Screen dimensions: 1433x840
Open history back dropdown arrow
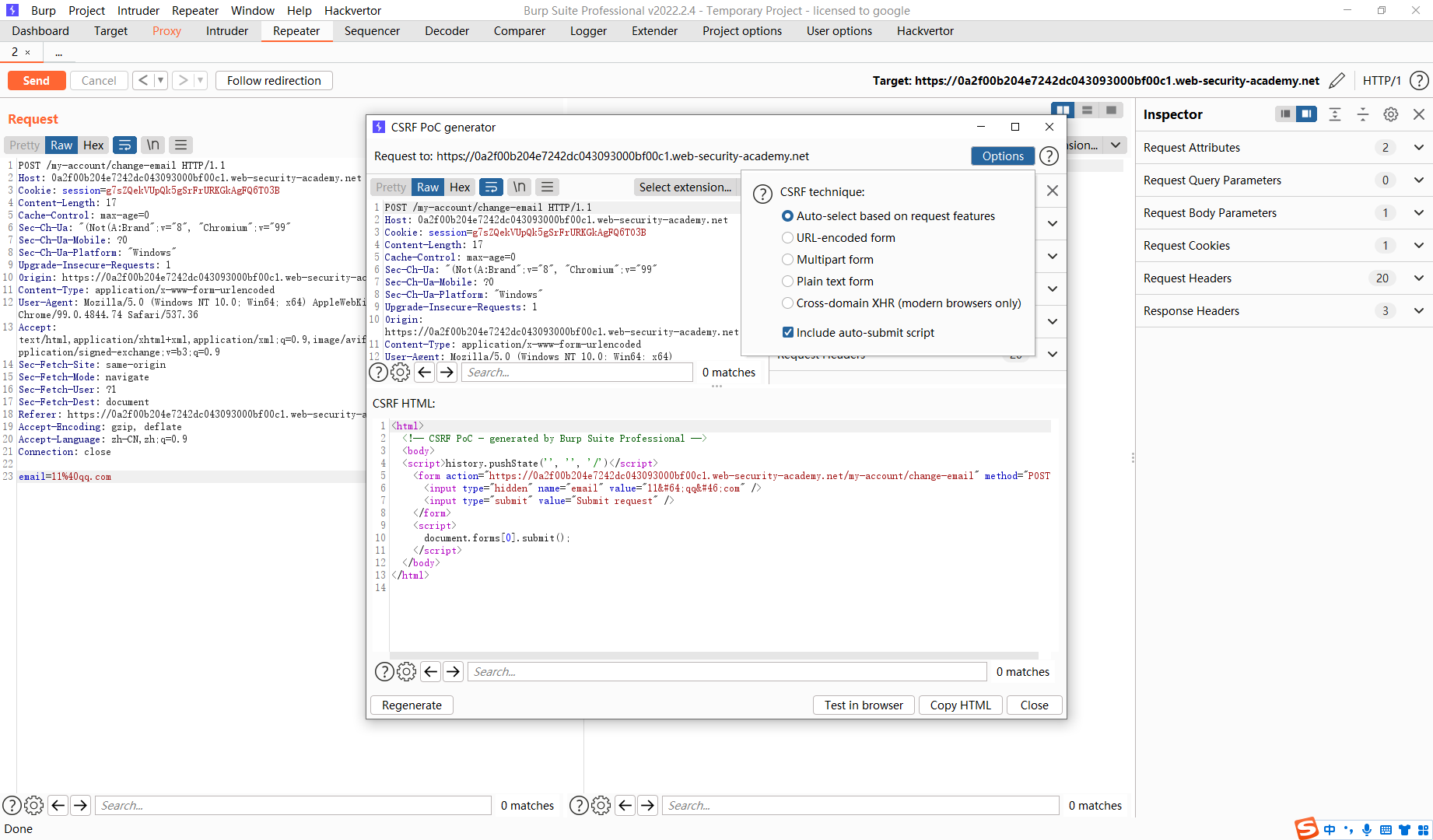[160, 80]
